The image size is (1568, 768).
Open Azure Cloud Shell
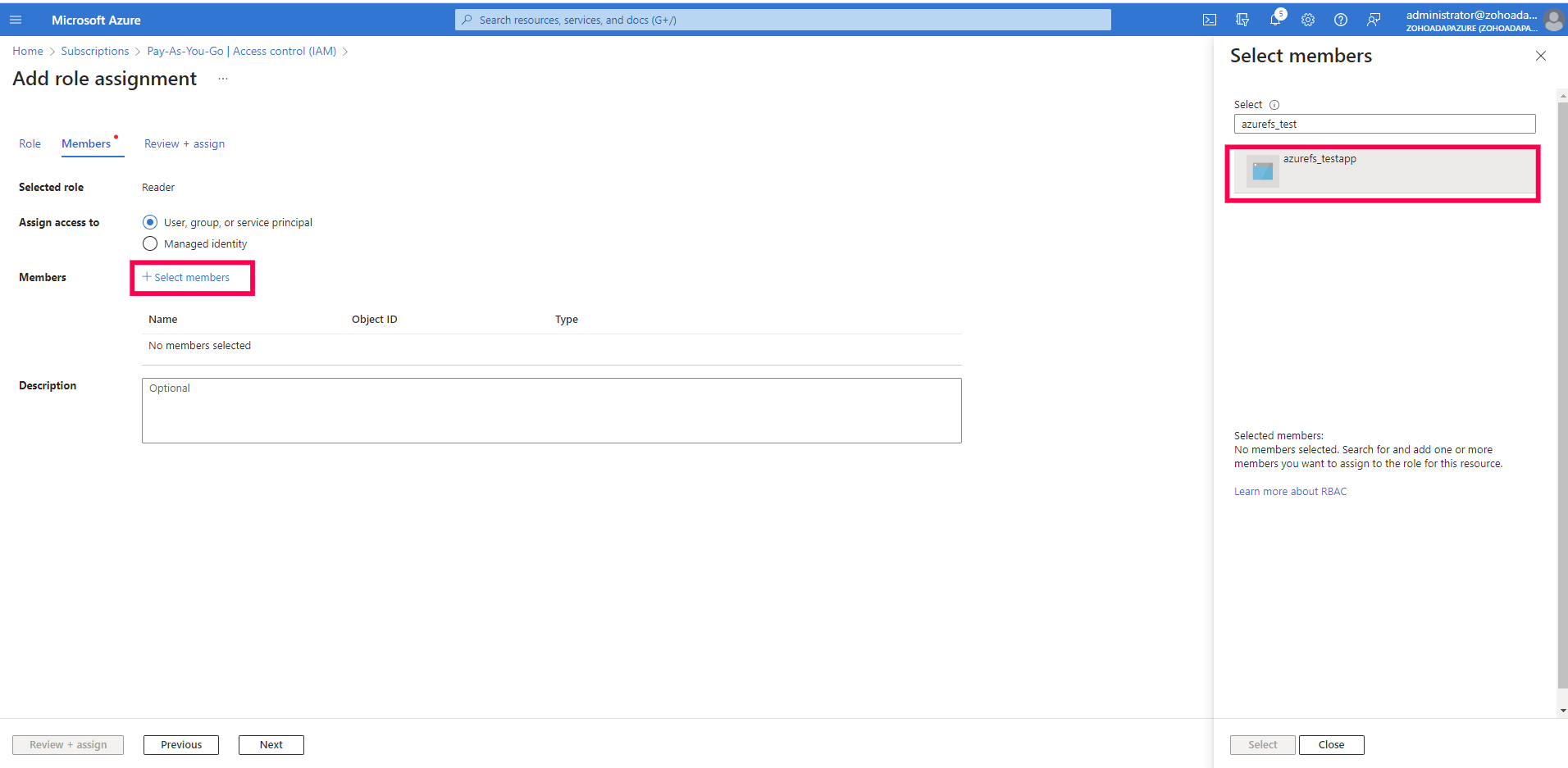[1209, 20]
